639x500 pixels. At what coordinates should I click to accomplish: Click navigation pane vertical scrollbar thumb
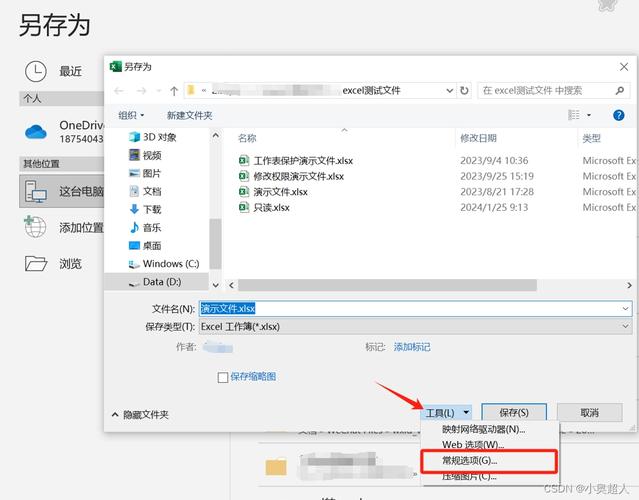pyautogui.click(x=215, y=244)
